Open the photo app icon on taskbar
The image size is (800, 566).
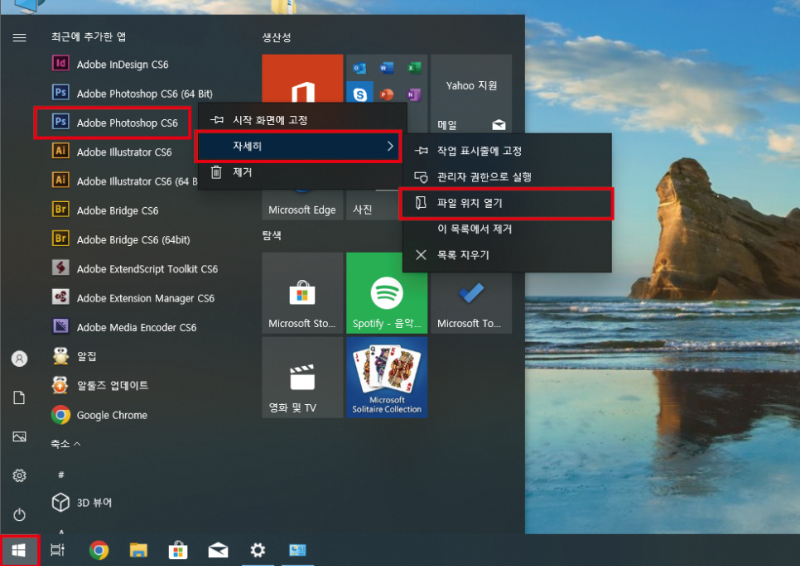(x=297, y=550)
